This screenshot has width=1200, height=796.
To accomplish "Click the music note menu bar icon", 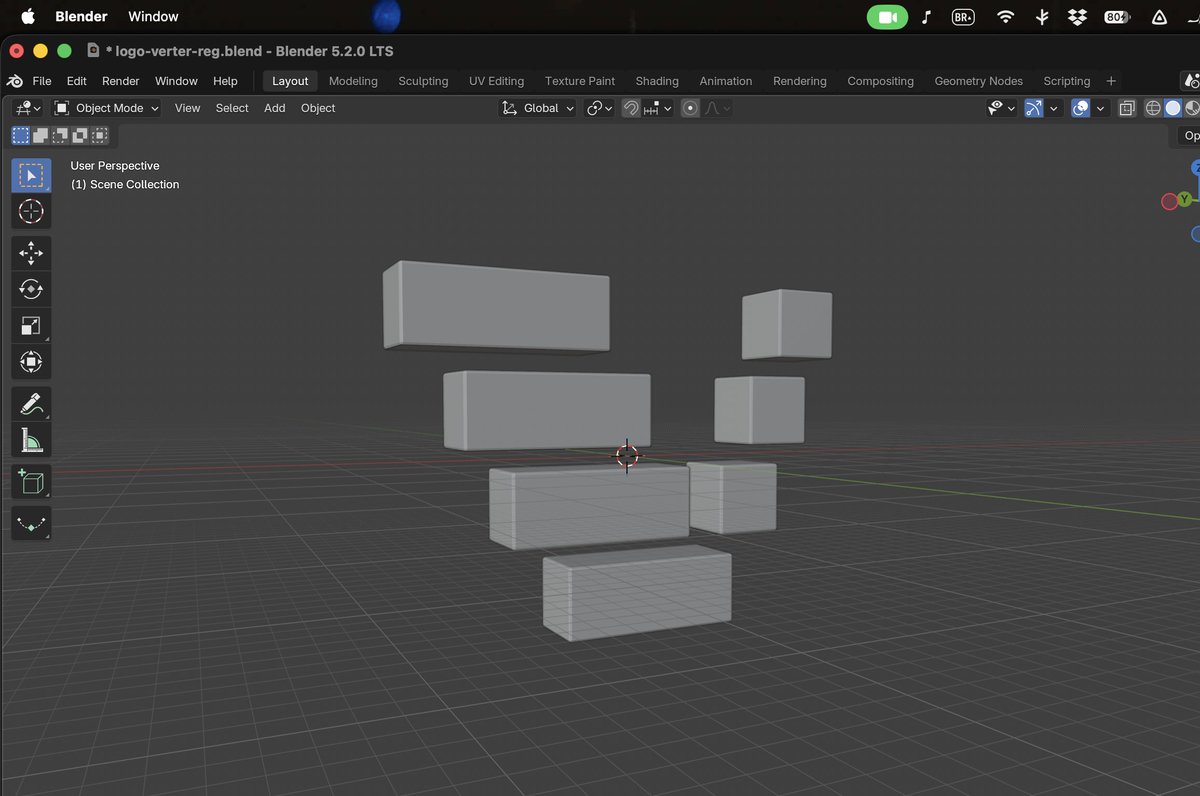I will 926,17.
